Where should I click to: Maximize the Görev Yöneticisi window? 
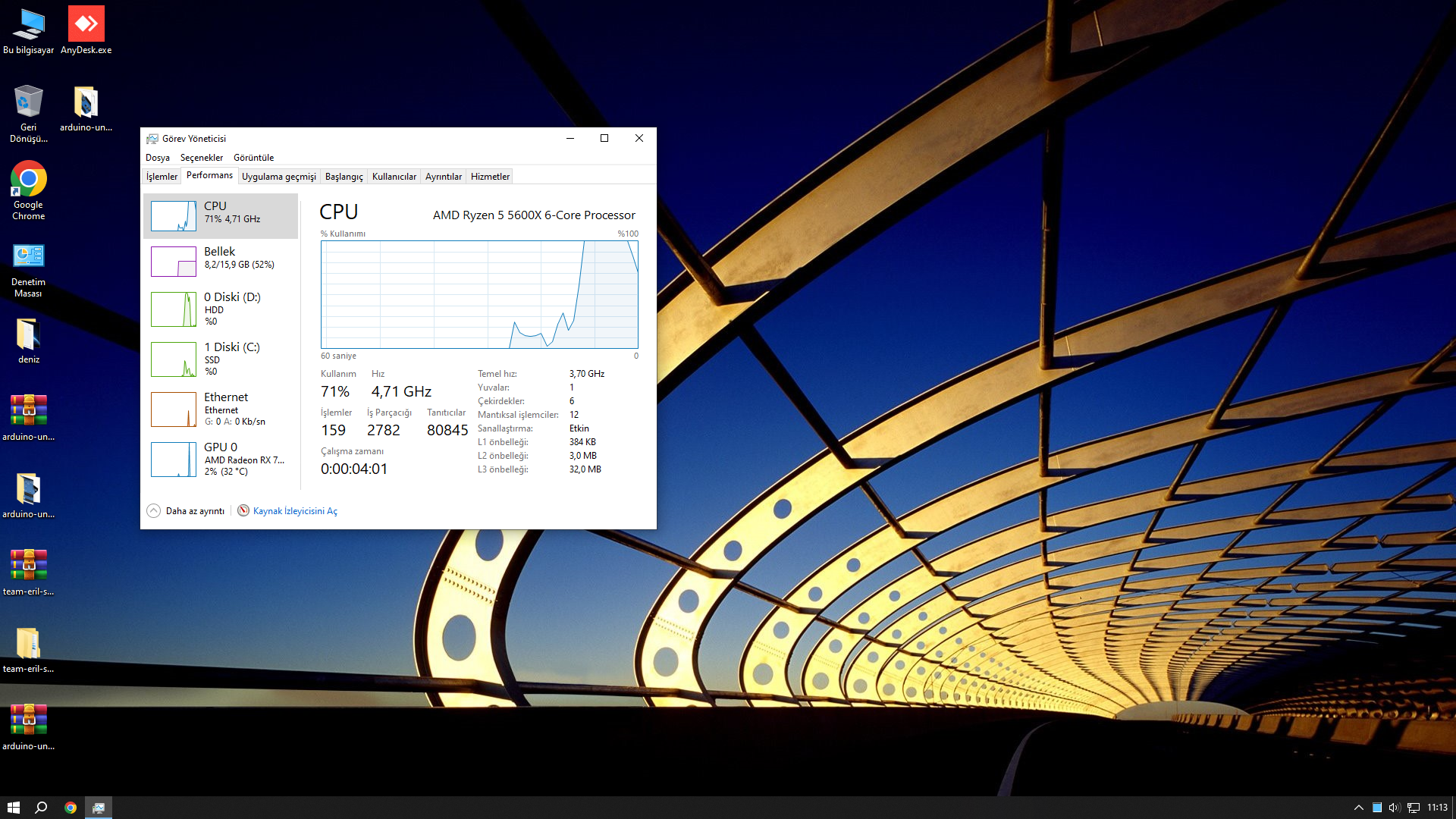pyautogui.click(x=604, y=138)
